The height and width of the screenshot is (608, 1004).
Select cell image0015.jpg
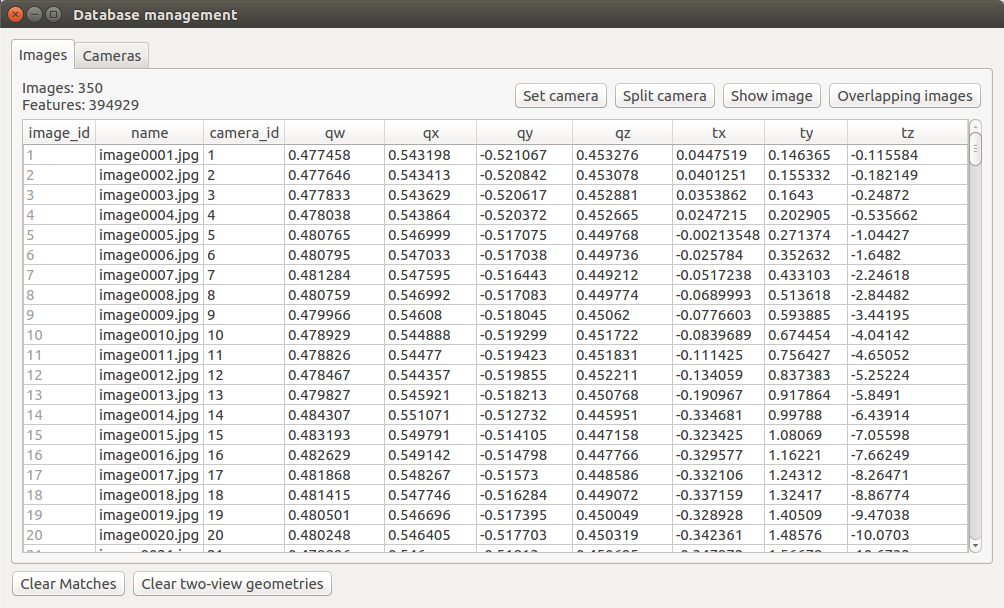pyautogui.click(x=149, y=435)
